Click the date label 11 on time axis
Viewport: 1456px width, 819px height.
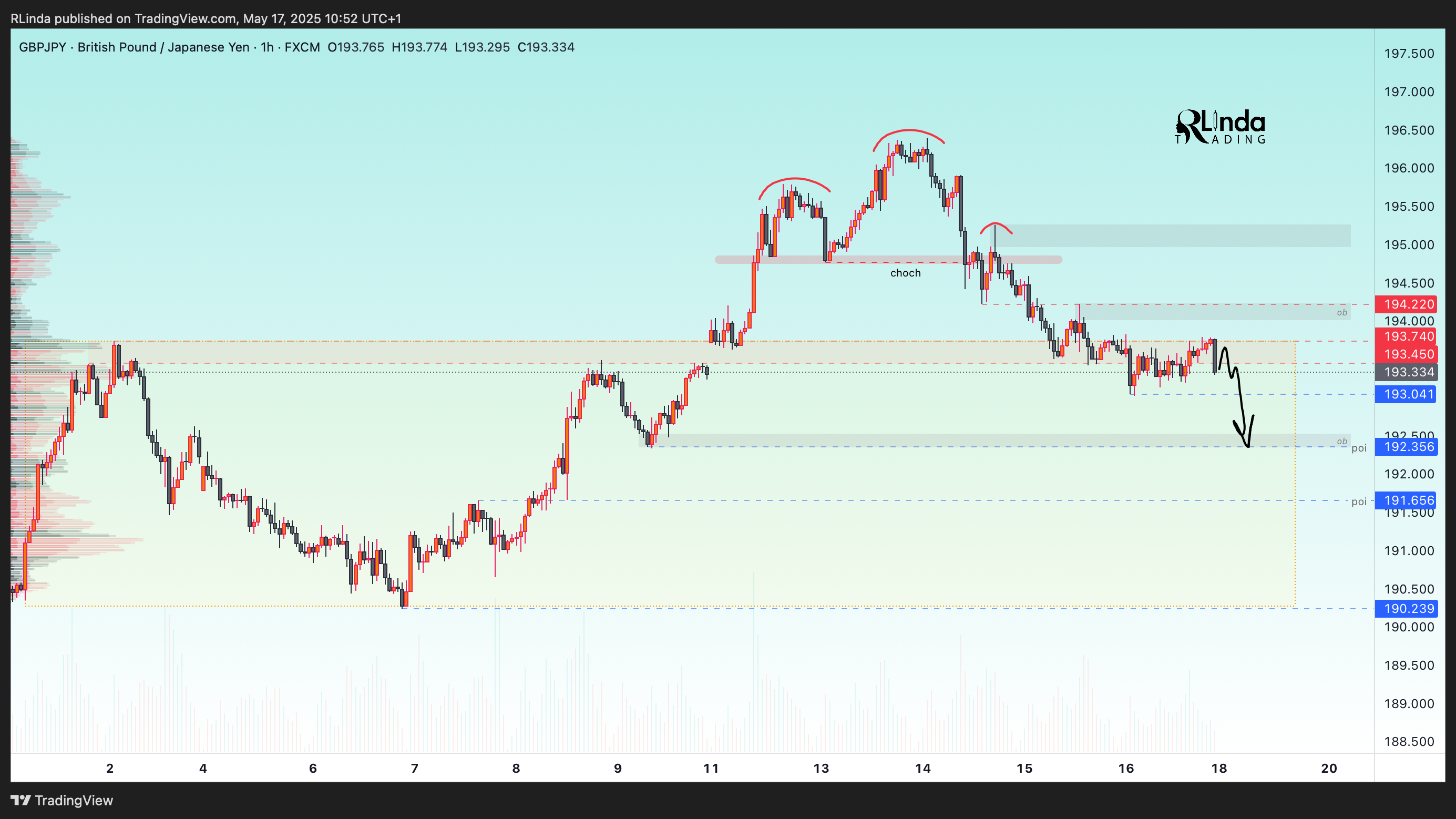pyautogui.click(x=711, y=768)
